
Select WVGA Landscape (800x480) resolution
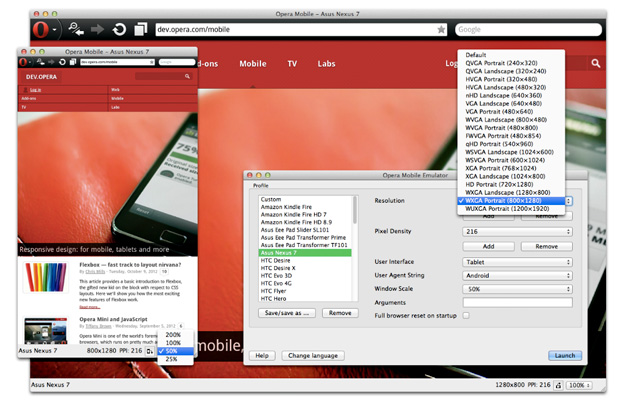[x=510, y=120]
